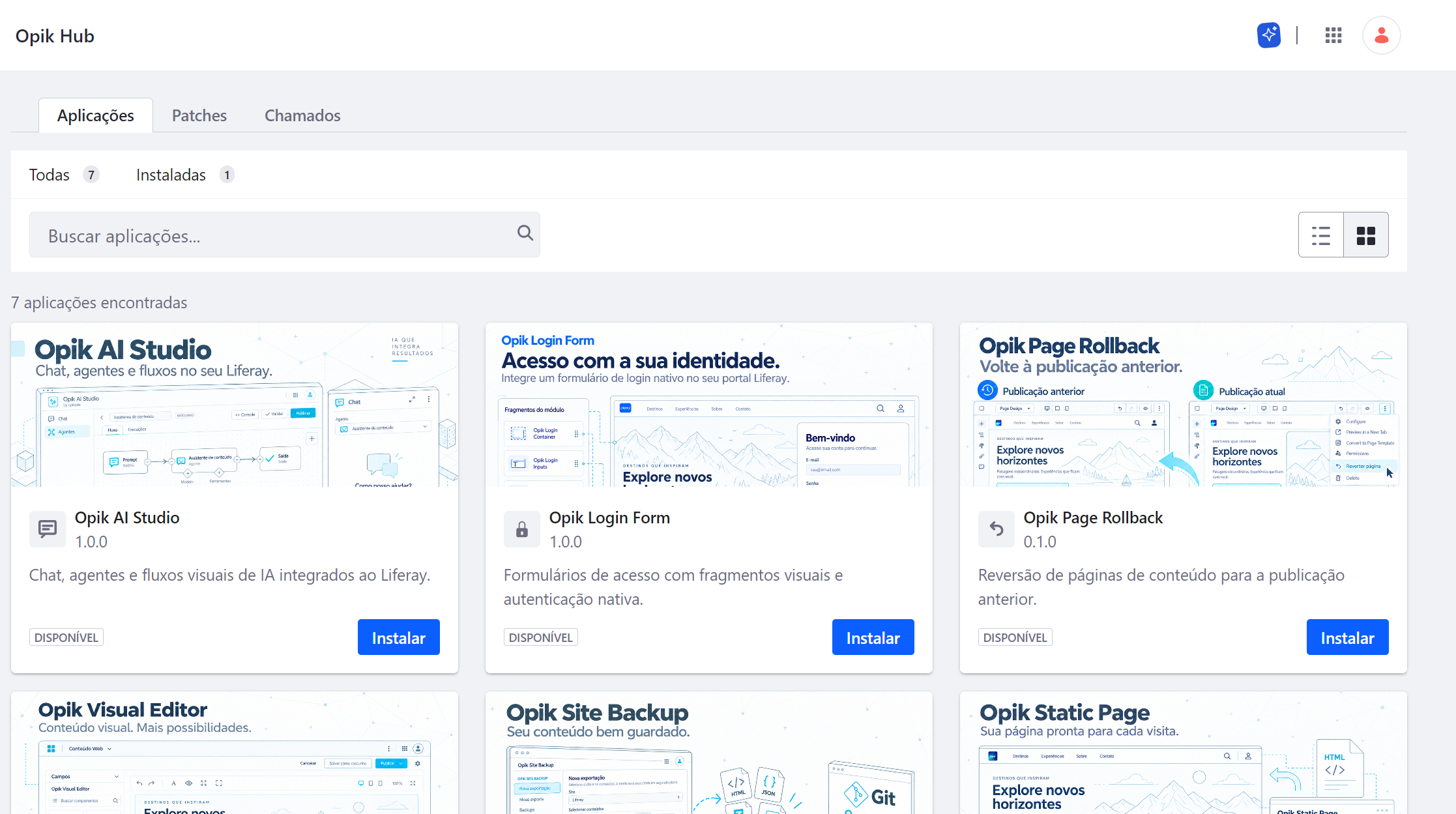This screenshot has height=814, width=1456.
Task: Click version 0.1.0 under Opik Page Rollback
Action: click(x=1040, y=542)
